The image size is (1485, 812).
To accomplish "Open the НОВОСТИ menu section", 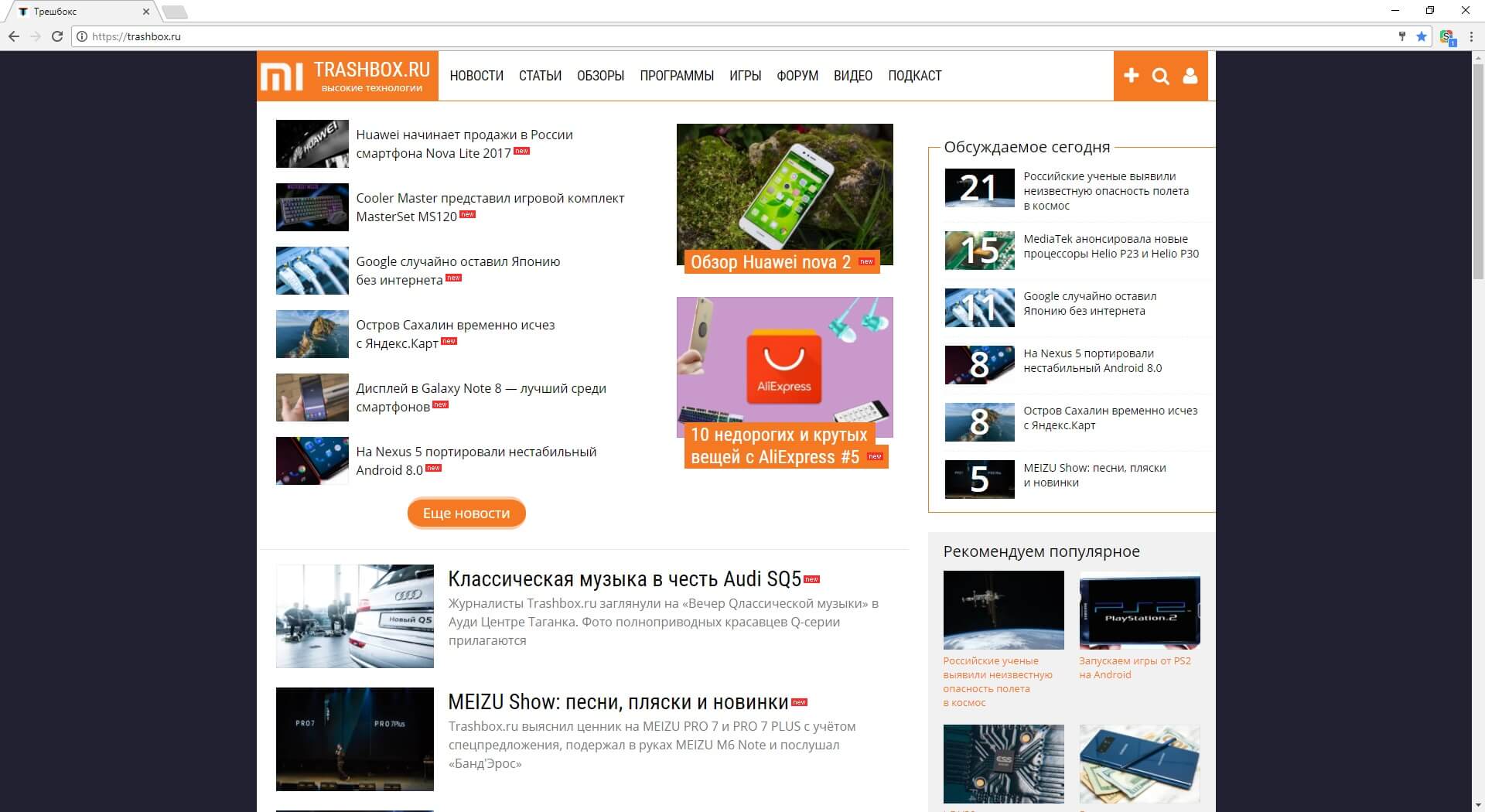I will pyautogui.click(x=476, y=76).
